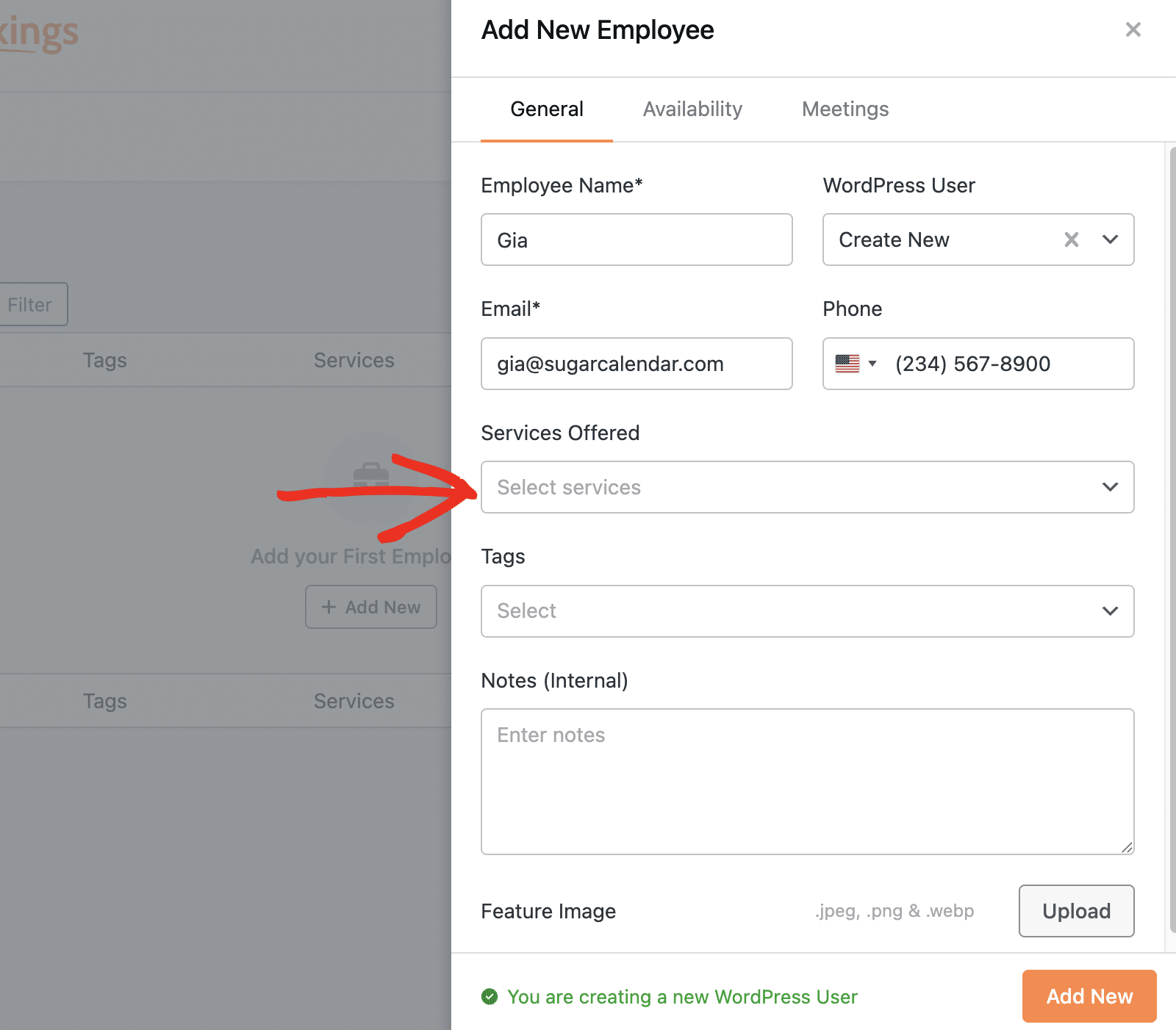Viewport: 1176px width, 1030px height.
Task: Switch to the Availability tab
Action: (692, 109)
